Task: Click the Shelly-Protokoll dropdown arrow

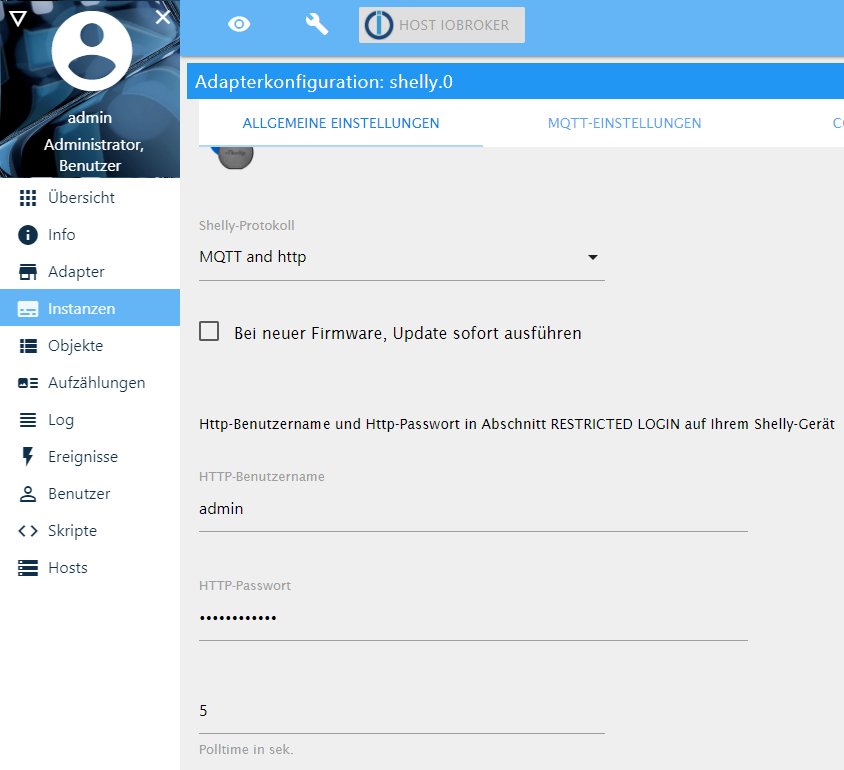Action: 593,257
